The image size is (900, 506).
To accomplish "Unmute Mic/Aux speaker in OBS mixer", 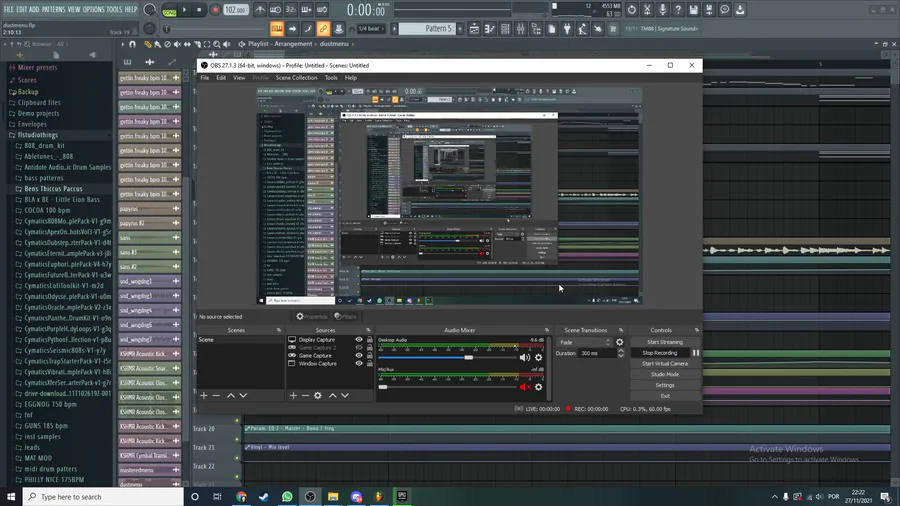I will [525, 387].
